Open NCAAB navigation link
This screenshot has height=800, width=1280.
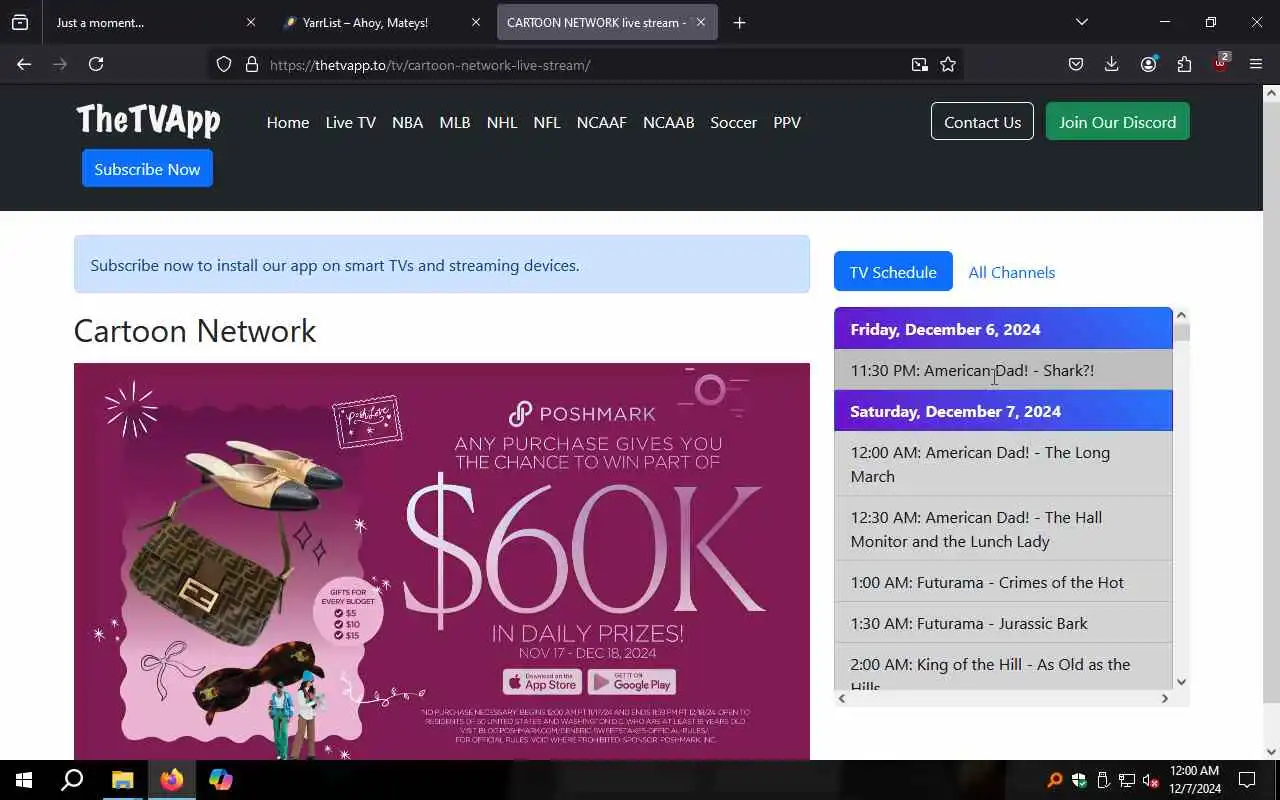tap(669, 122)
